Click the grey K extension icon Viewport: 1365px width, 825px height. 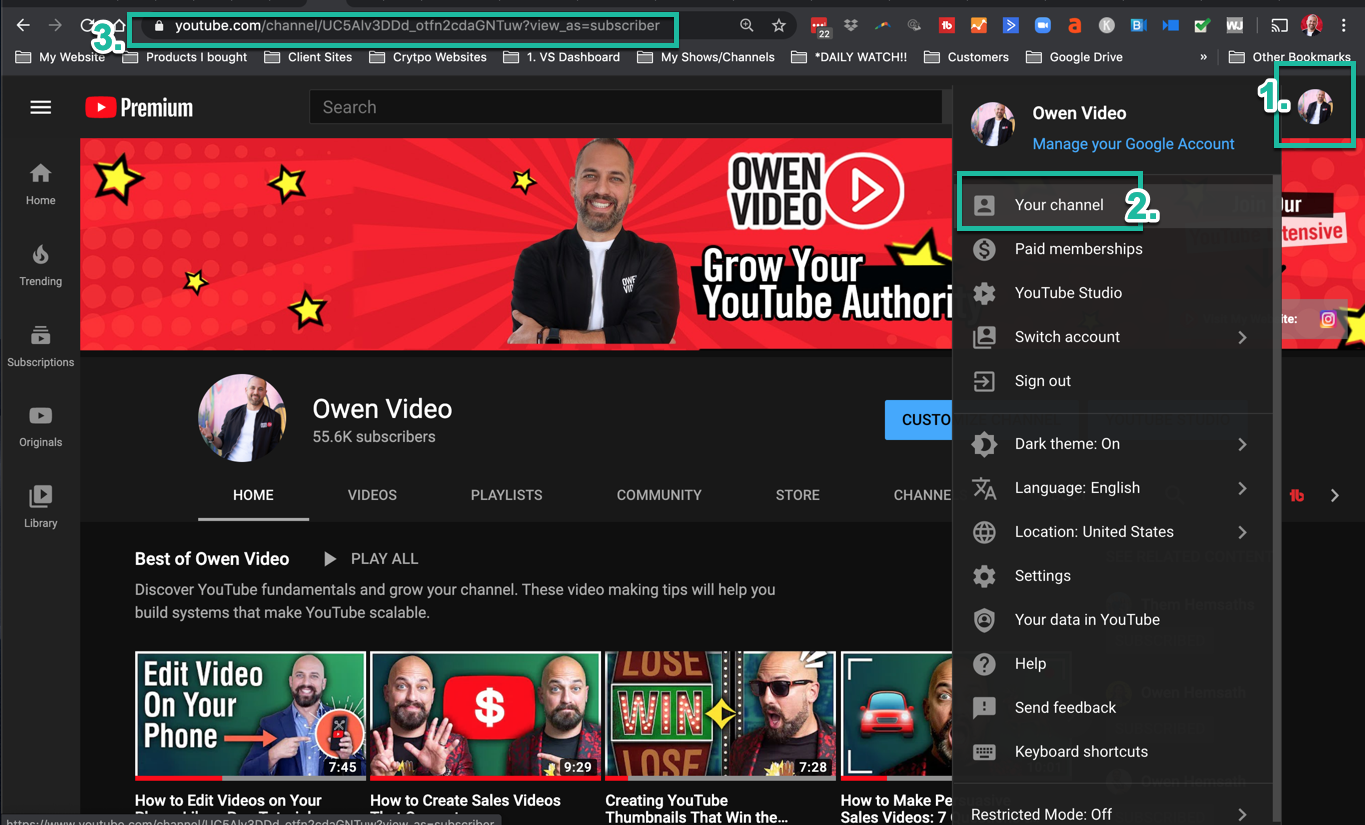point(1106,26)
